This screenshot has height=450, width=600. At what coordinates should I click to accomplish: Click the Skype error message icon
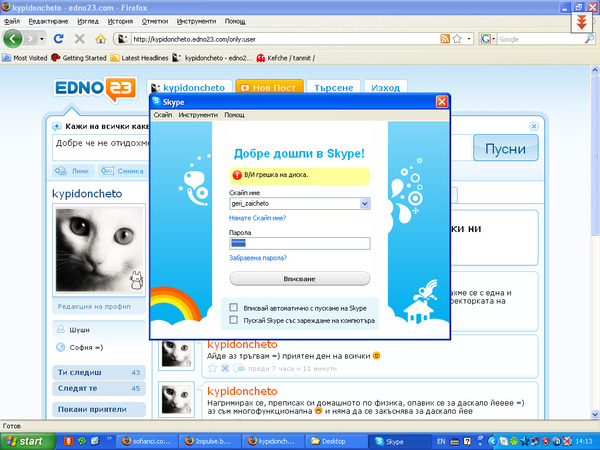[237, 175]
